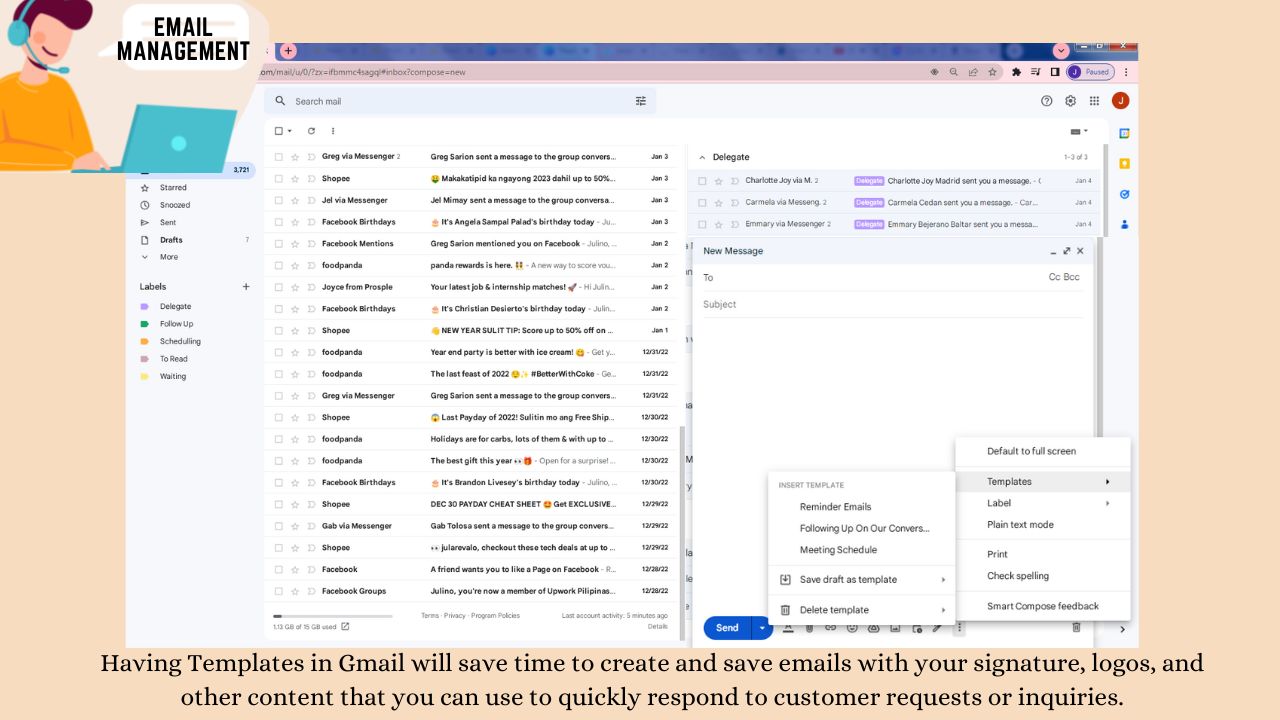The height and width of the screenshot is (720, 1280).
Task: Click the create new label plus icon
Action: pos(246,287)
